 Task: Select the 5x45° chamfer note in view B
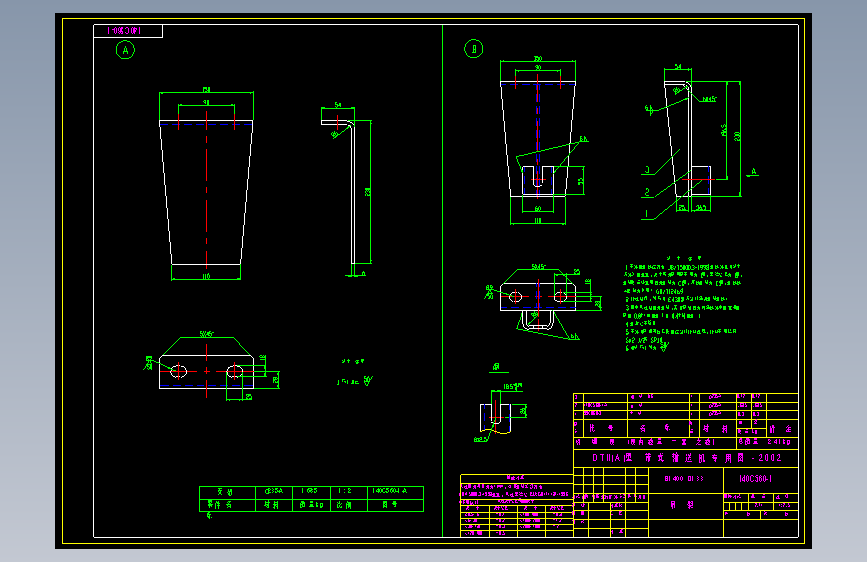tap(539, 267)
